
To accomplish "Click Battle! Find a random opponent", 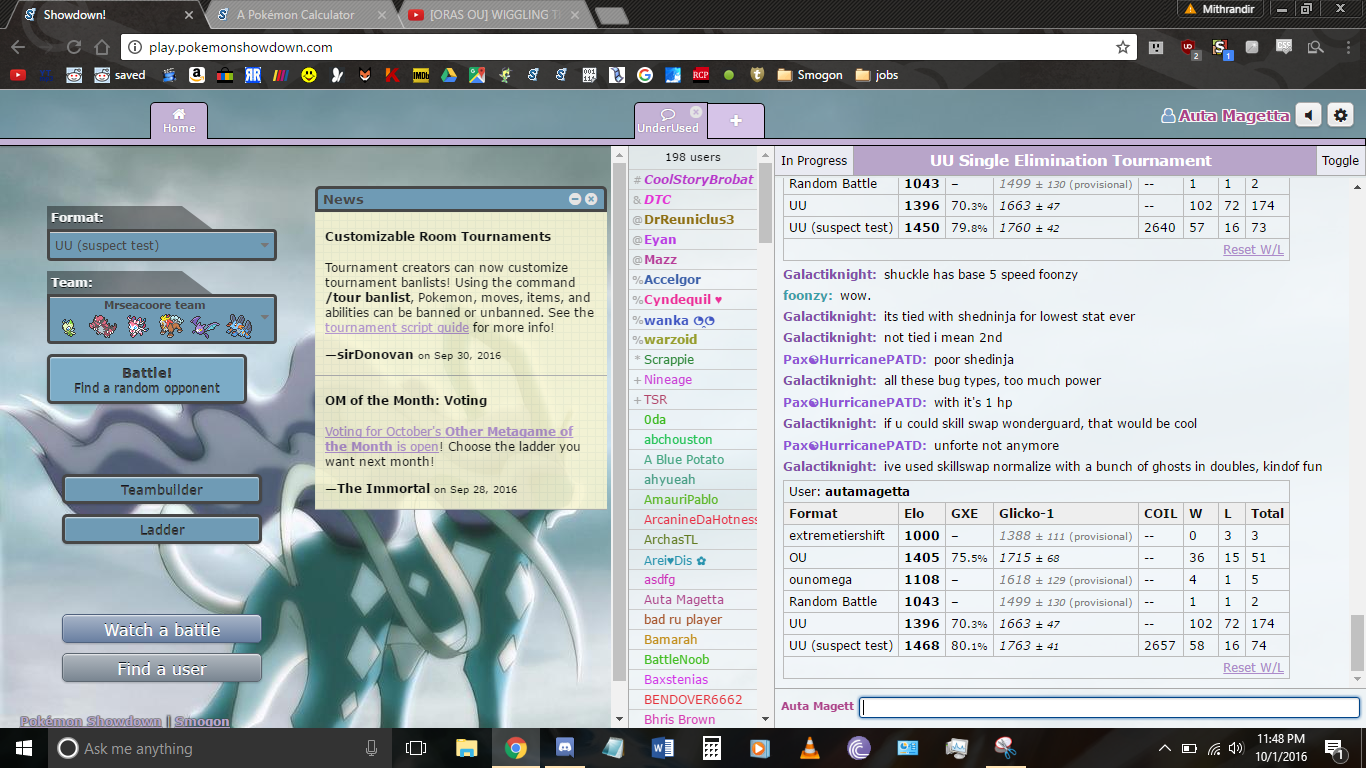I will click(x=146, y=380).
